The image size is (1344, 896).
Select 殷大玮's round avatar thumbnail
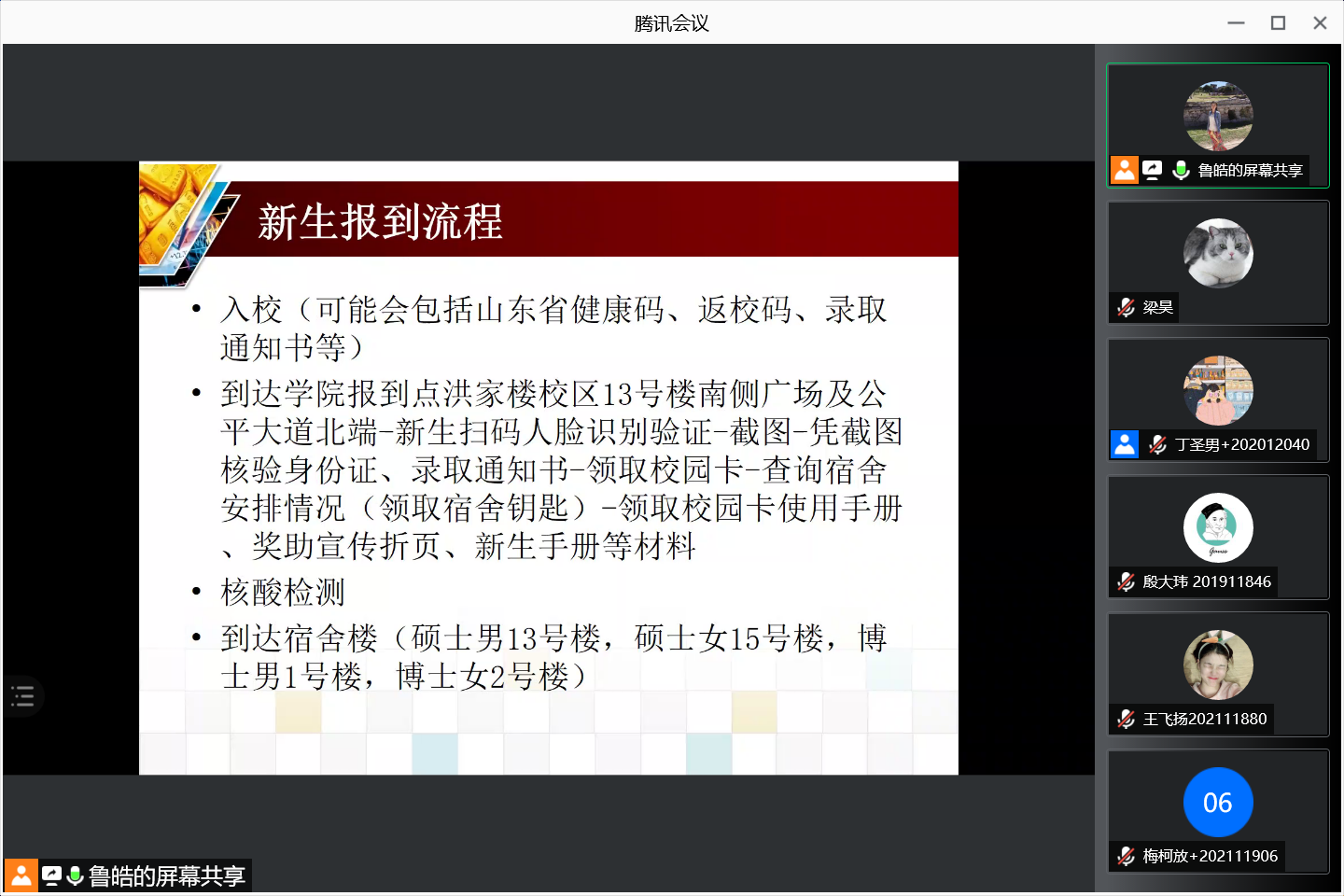1218,527
